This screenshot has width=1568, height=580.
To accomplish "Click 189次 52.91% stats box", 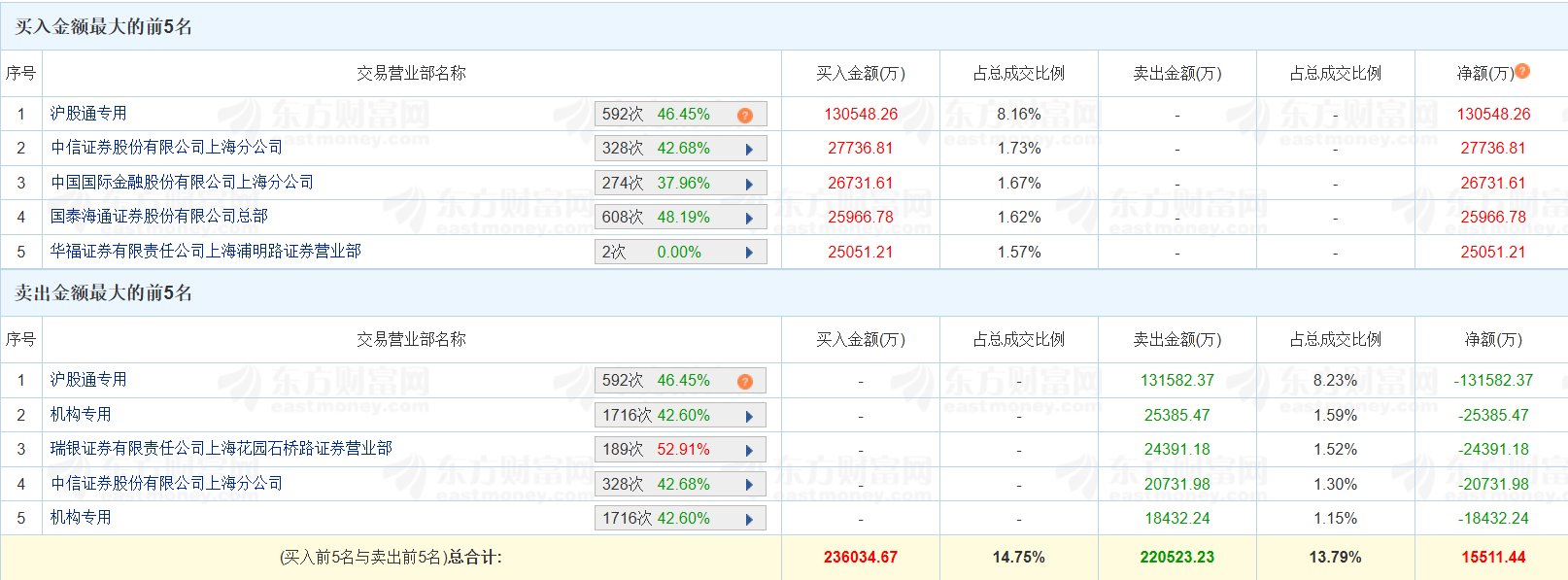I will (681, 450).
